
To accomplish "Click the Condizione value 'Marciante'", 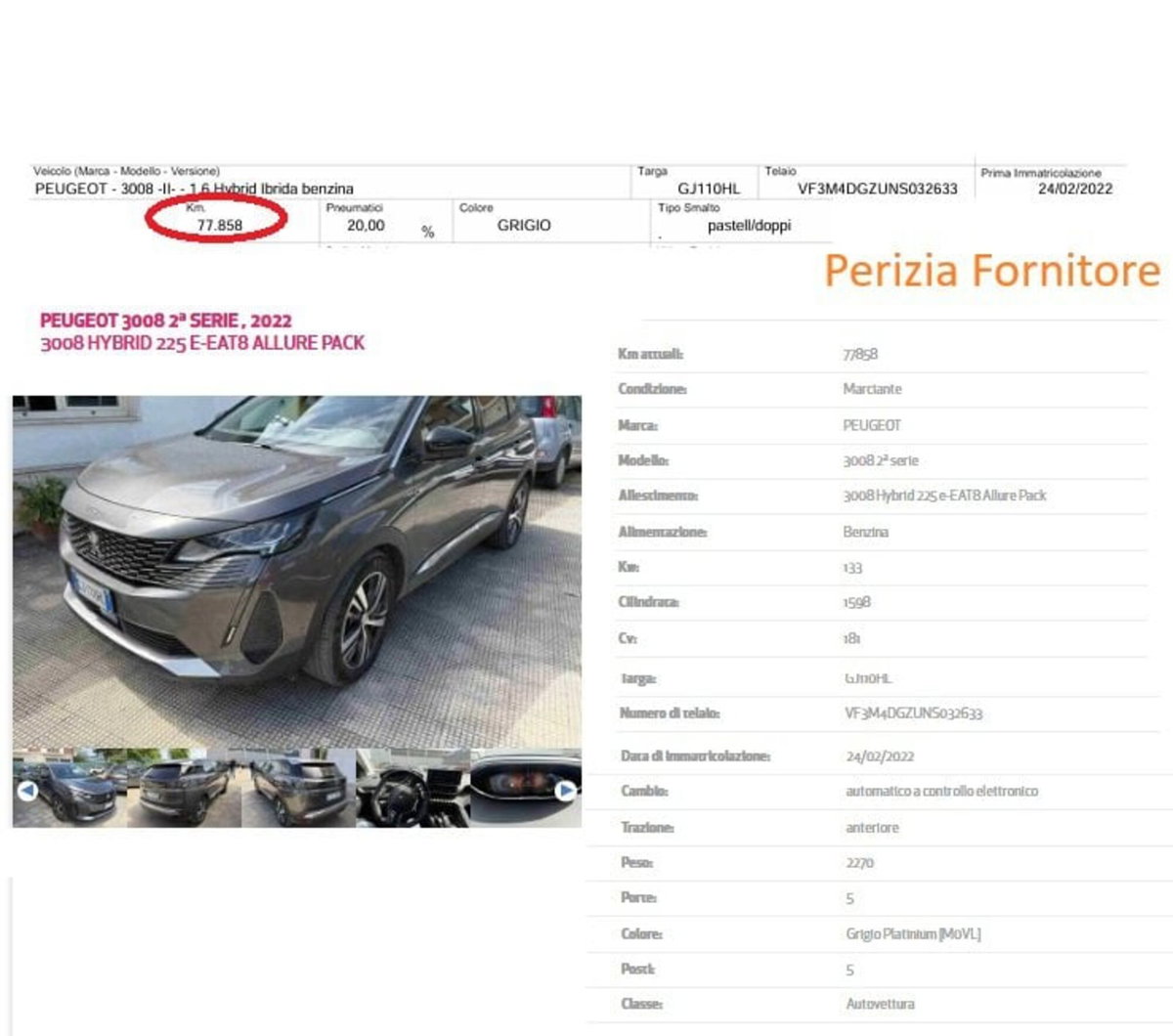I will (x=872, y=389).
